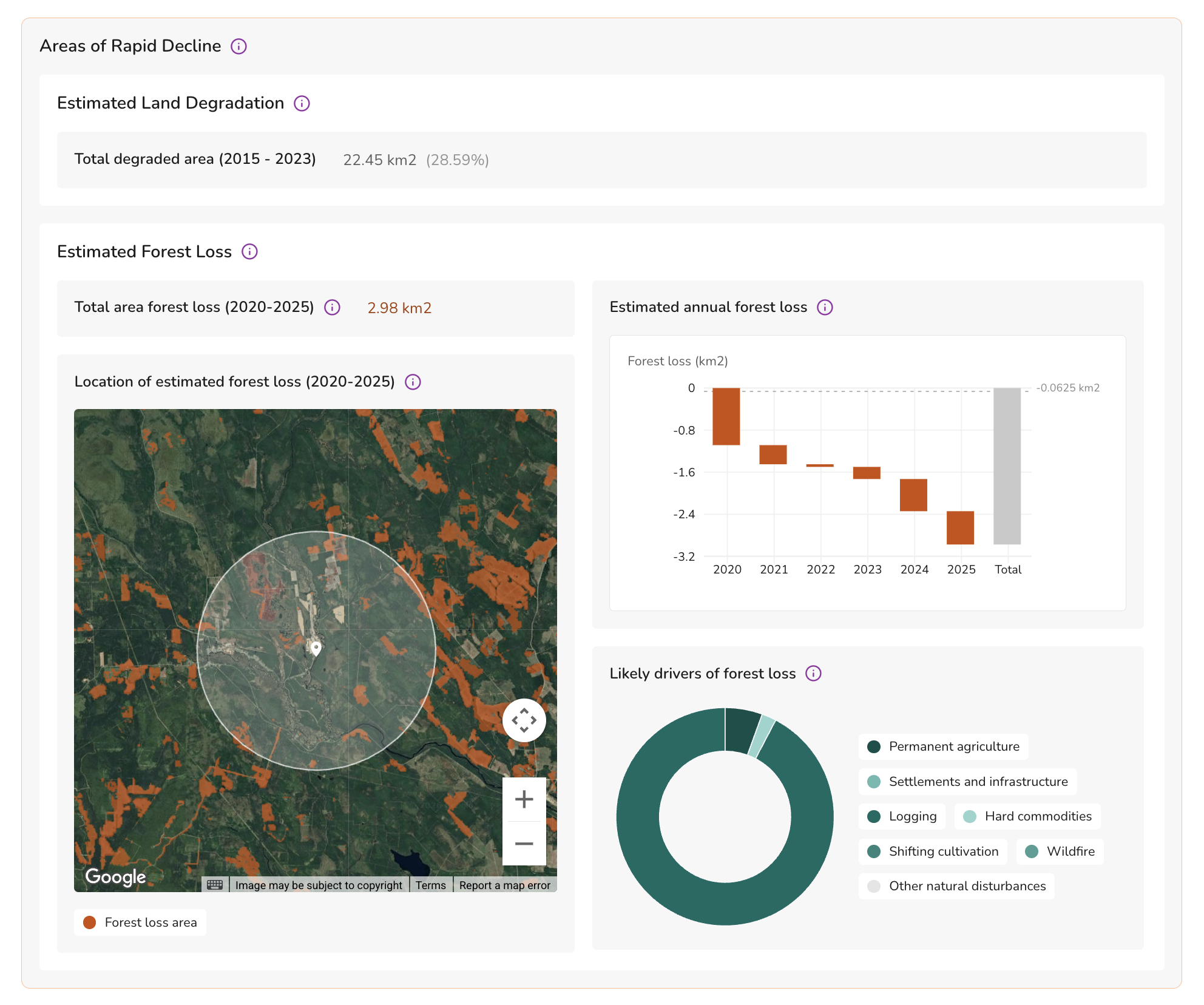
Task: Click info icon next to Estimated Land Degradation
Action: coord(302,103)
